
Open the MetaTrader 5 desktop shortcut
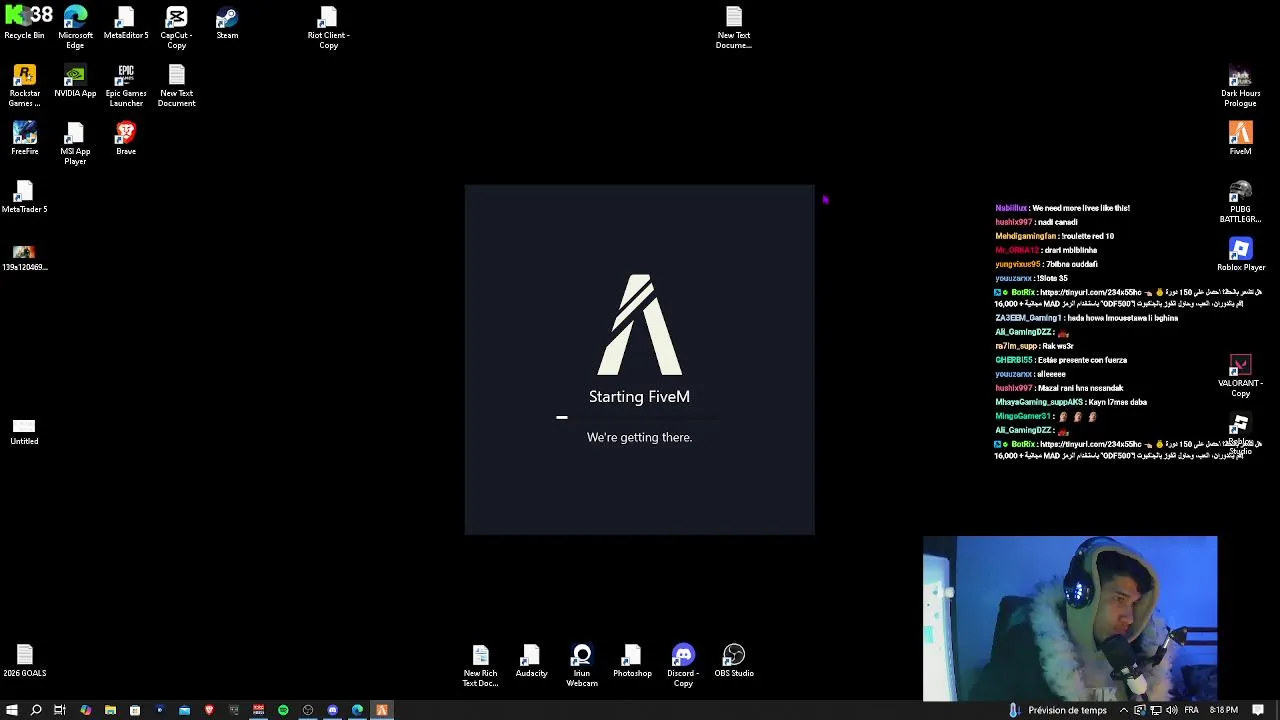[24, 198]
